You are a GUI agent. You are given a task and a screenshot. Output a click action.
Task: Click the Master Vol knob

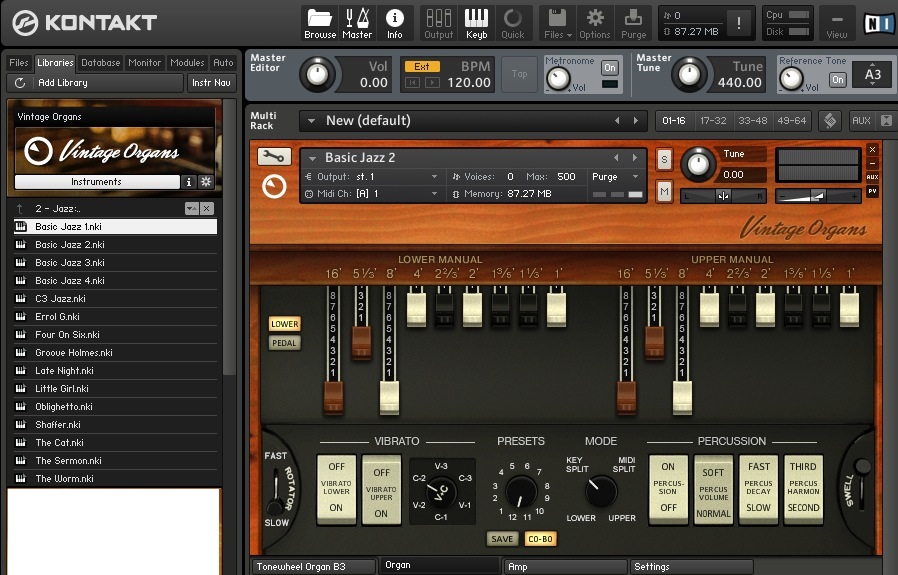tap(317, 74)
